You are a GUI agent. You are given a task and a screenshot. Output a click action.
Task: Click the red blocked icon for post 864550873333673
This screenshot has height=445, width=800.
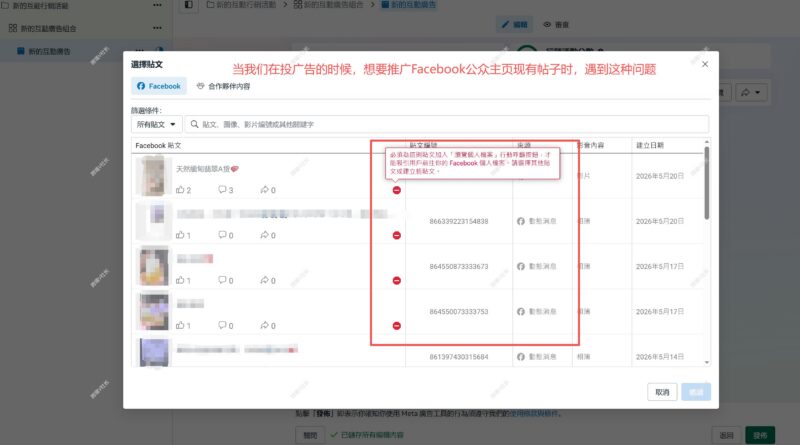point(396,281)
